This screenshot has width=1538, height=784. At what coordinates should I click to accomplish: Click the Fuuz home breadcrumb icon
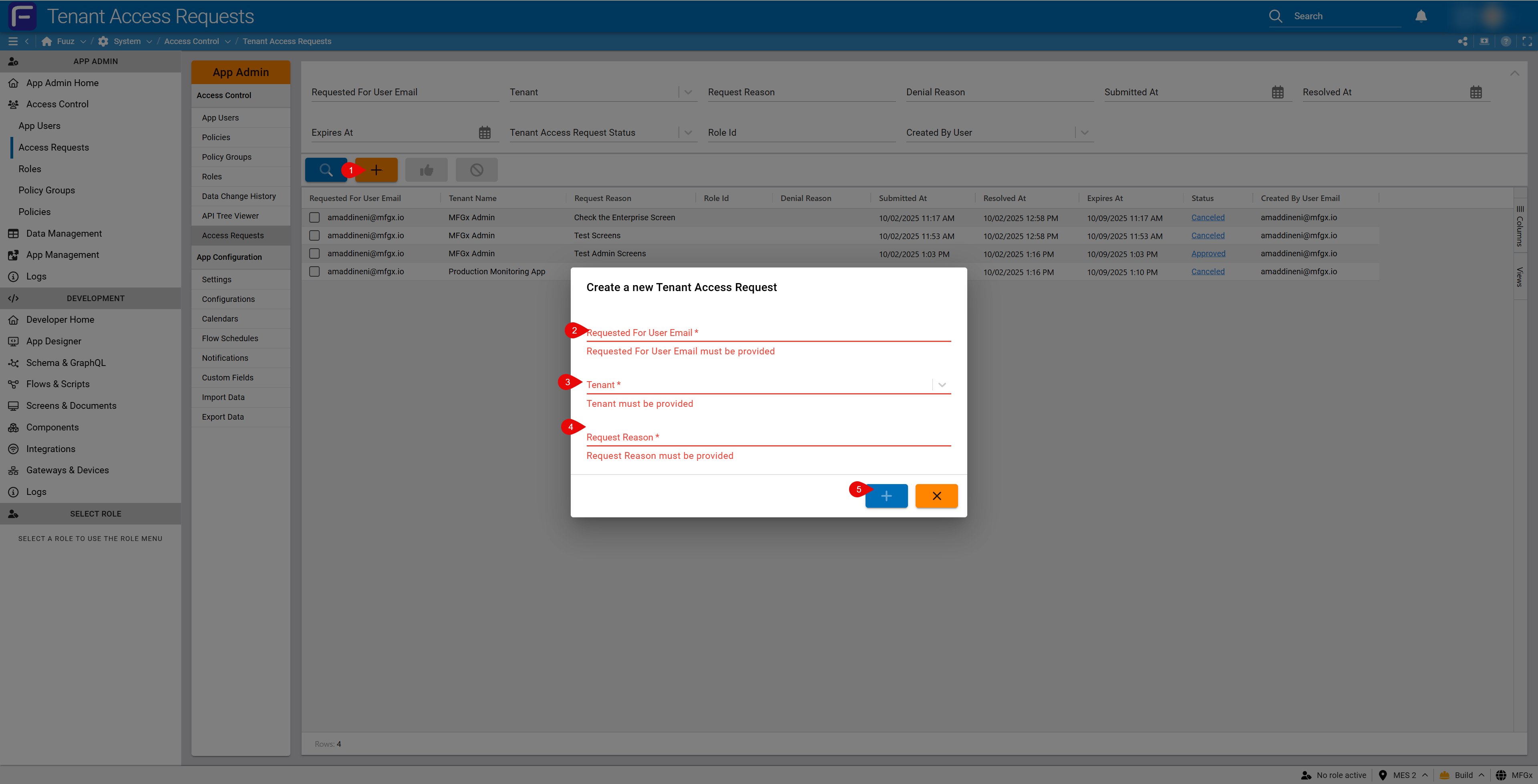pyautogui.click(x=47, y=41)
